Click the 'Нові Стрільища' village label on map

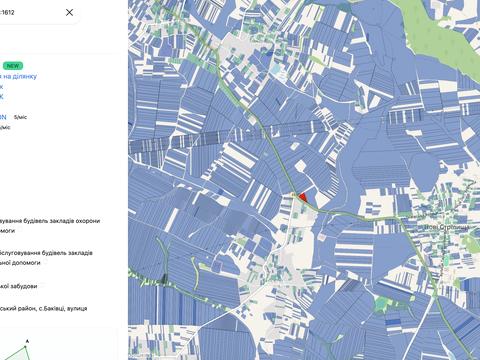[x=447, y=227]
